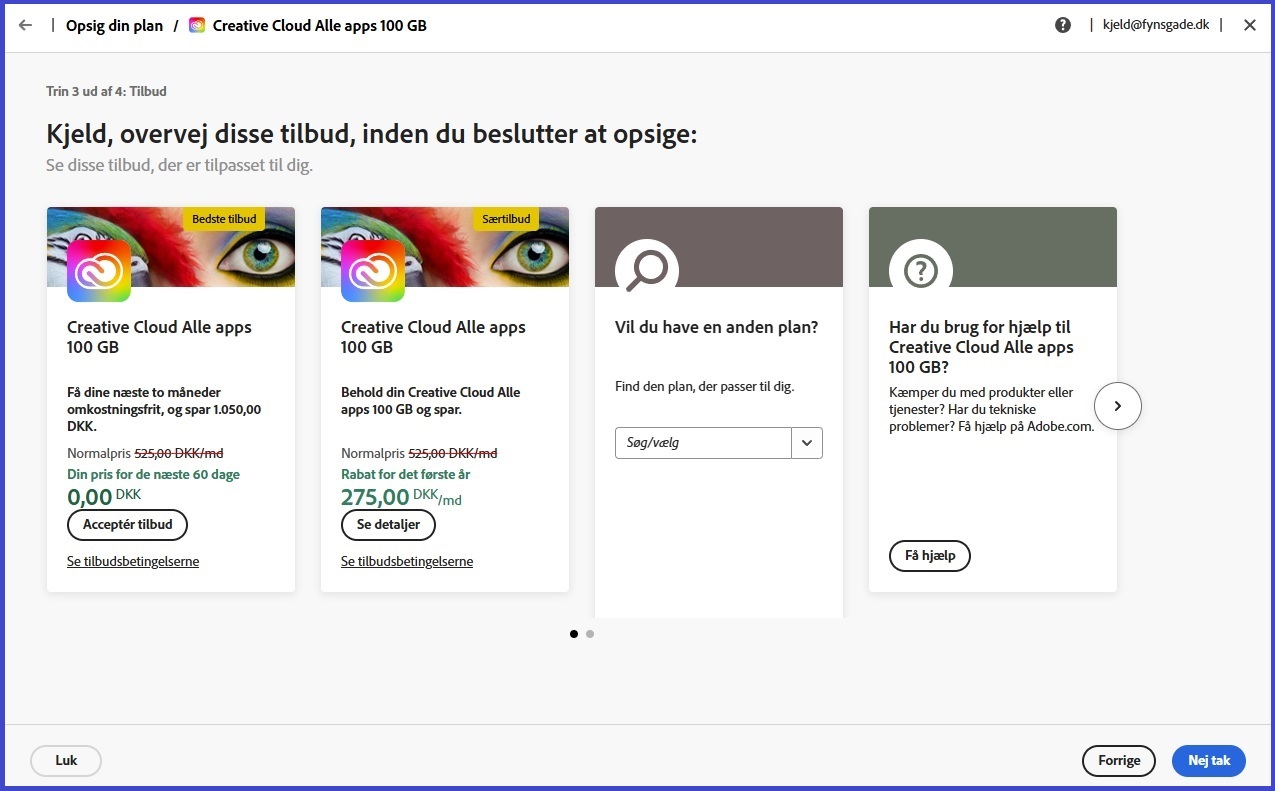The image size is (1275, 791).
Task: Open the help question mark icon in header
Action: click(1063, 26)
